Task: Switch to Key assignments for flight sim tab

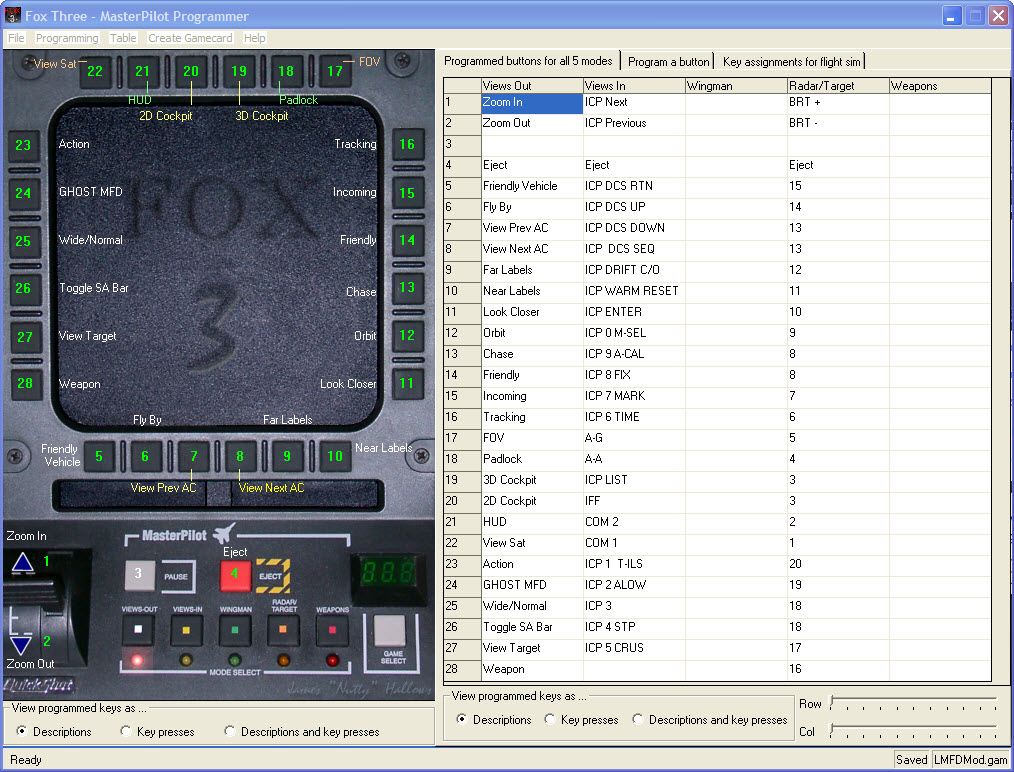Action: pos(792,62)
